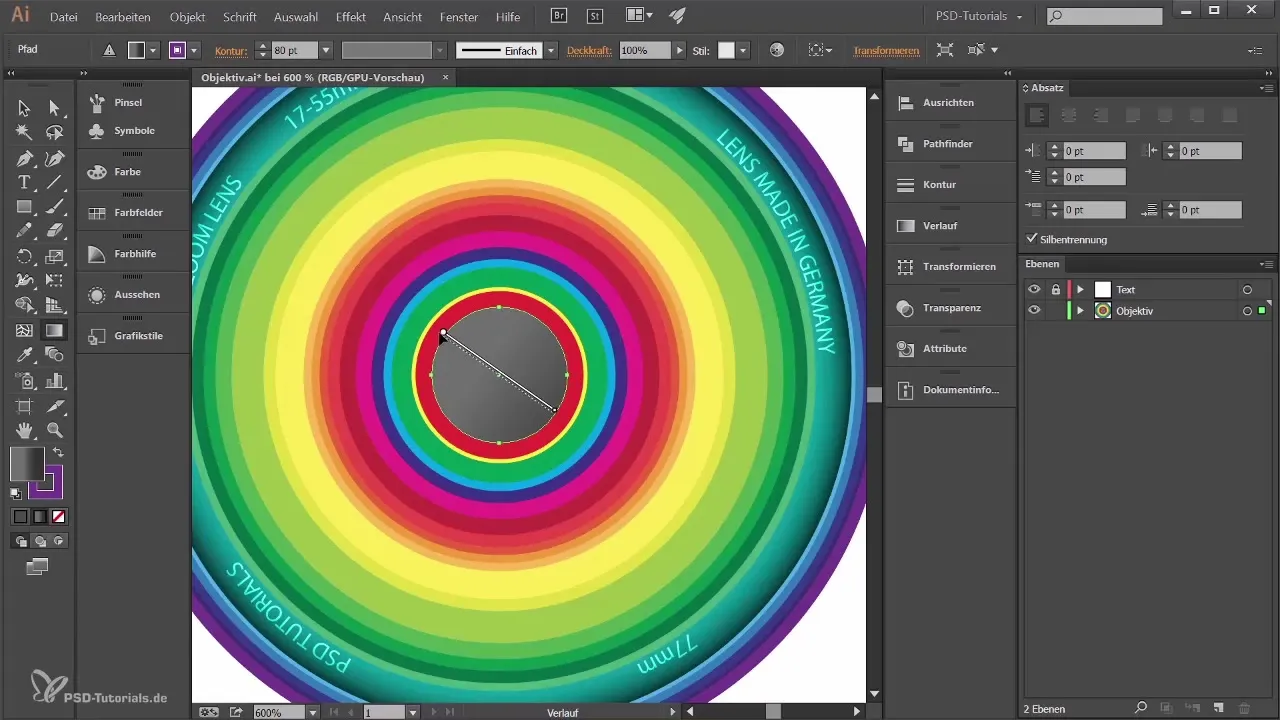Select the Mesh tool

[24, 330]
